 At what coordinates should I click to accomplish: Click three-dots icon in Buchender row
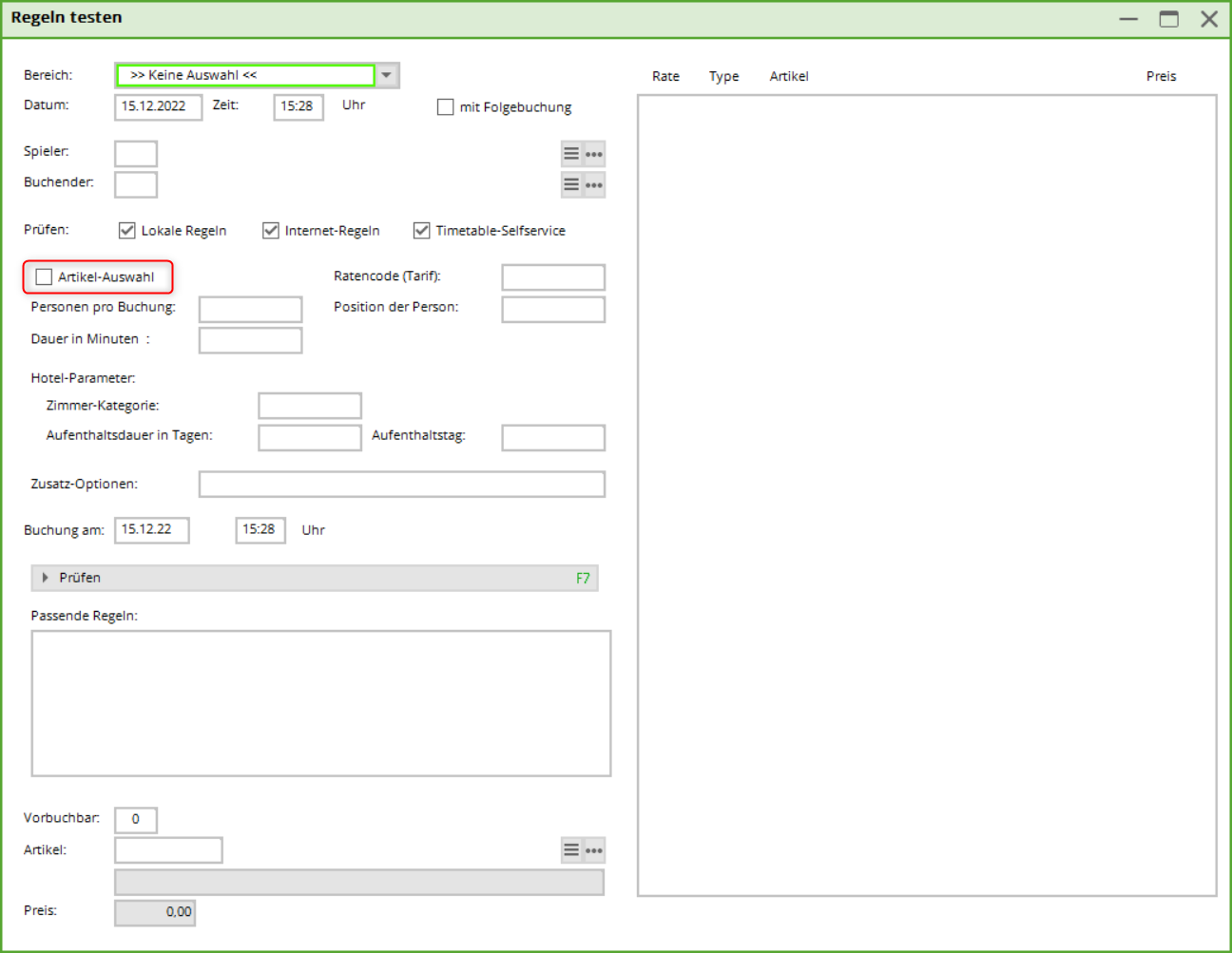point(594,184)
